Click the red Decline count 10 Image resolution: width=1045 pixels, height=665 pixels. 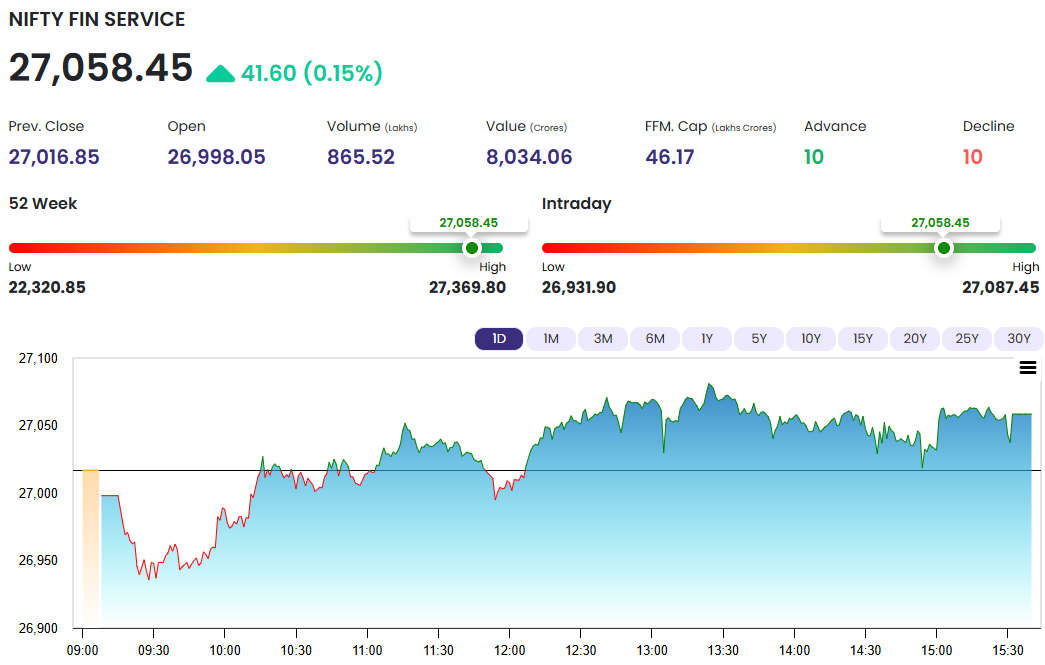pos(973,157)
